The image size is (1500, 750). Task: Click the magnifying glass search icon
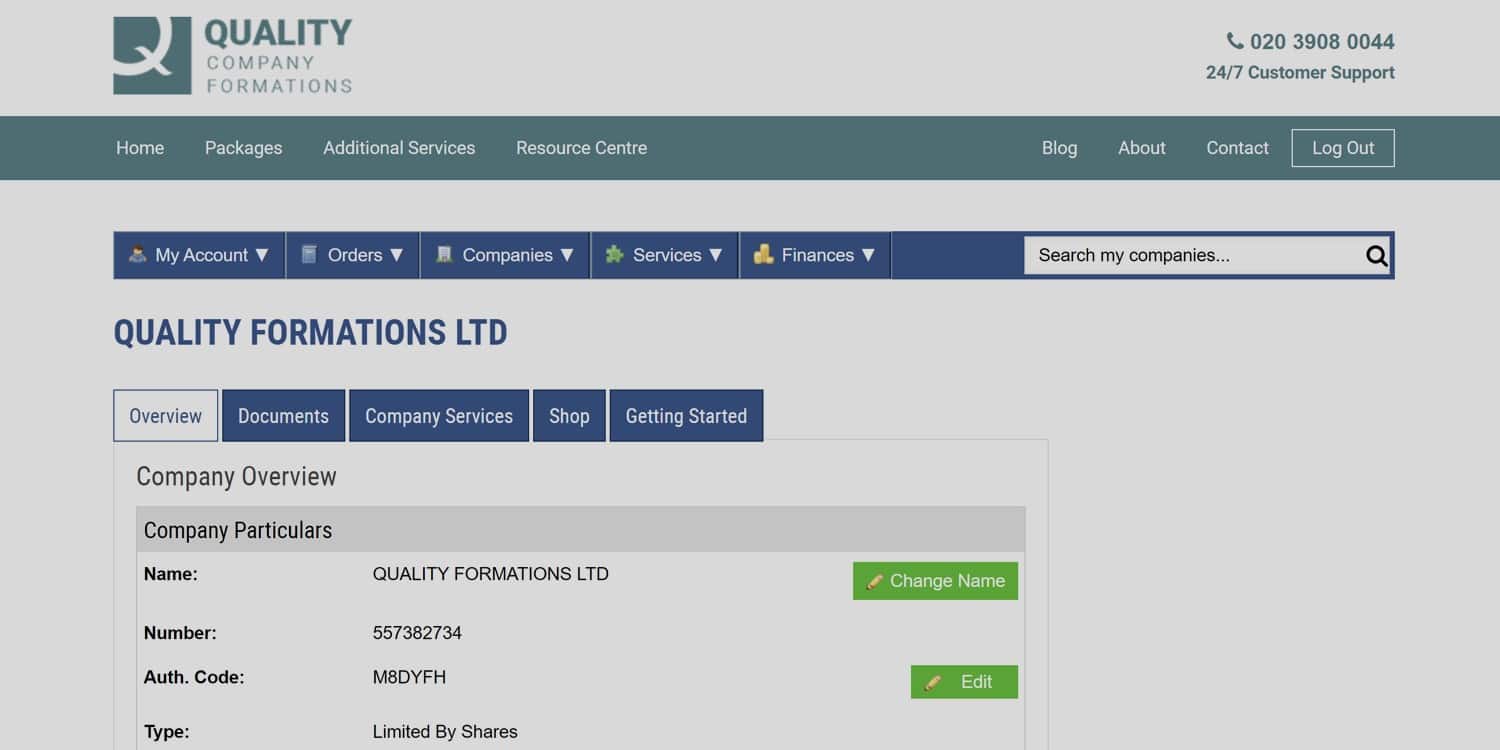click(1376, 256)
